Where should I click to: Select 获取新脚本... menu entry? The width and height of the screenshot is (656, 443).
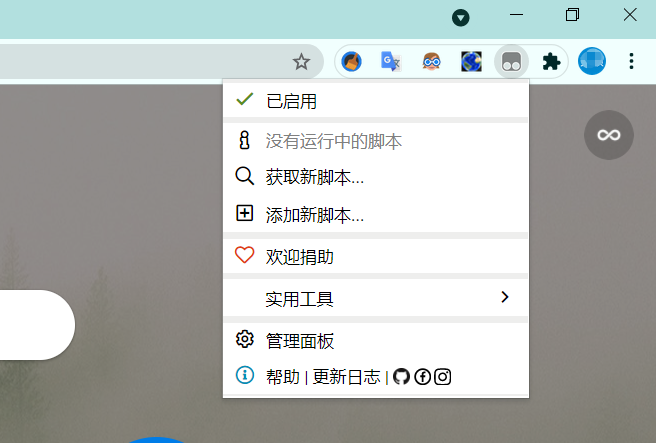click(x=376, y=177)
